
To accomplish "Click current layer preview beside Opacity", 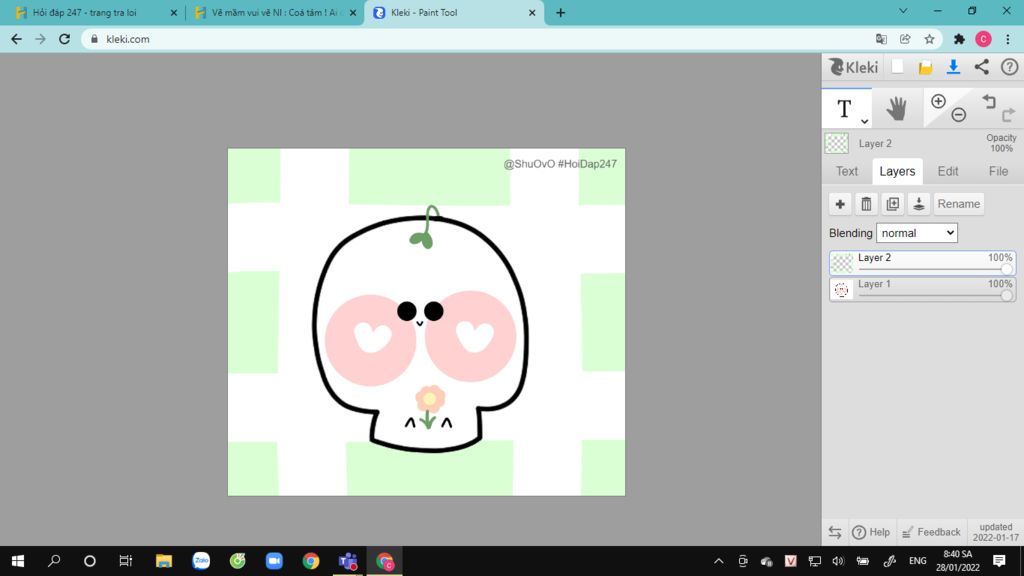I will (x=837, y=143).
